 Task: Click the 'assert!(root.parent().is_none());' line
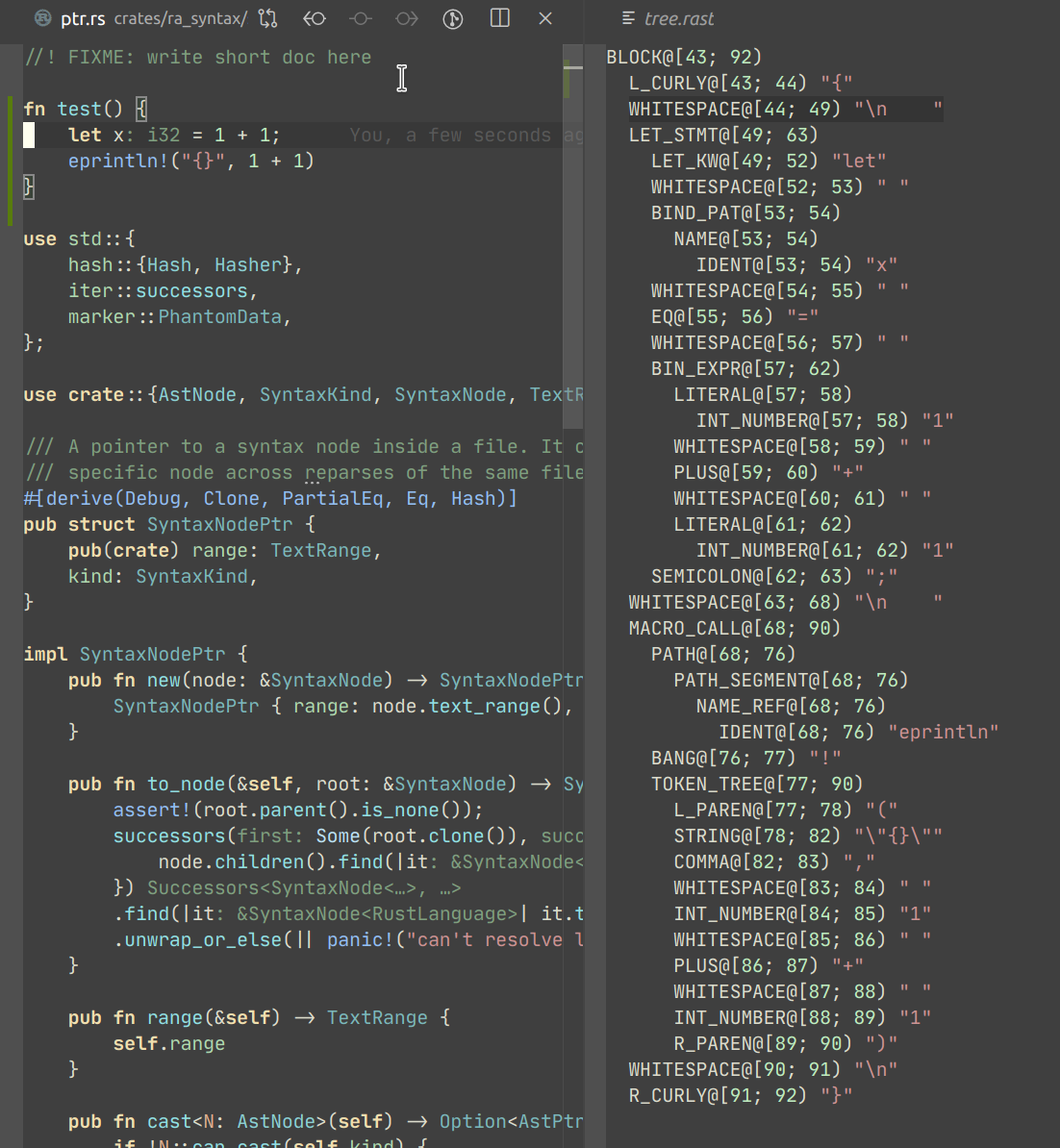coord(298,810)
